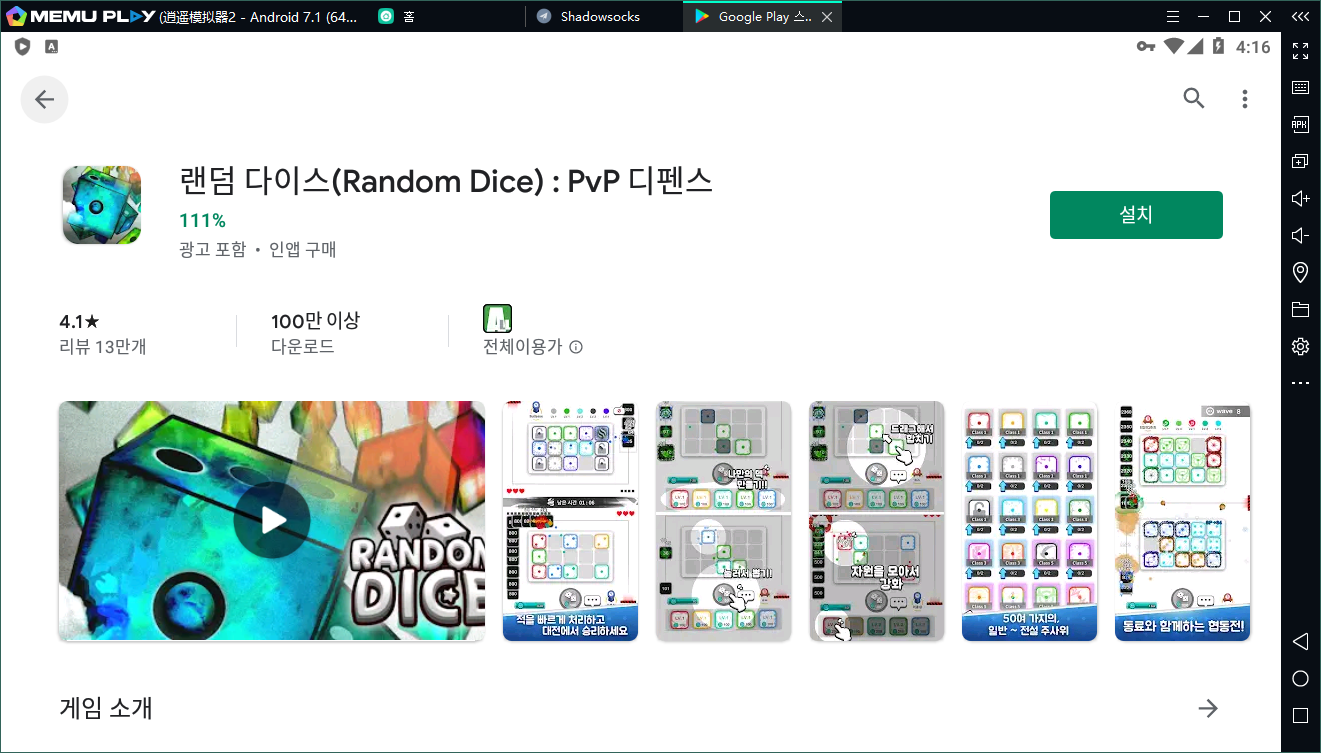Expand the game introduction arrow

coord(1208,708)
